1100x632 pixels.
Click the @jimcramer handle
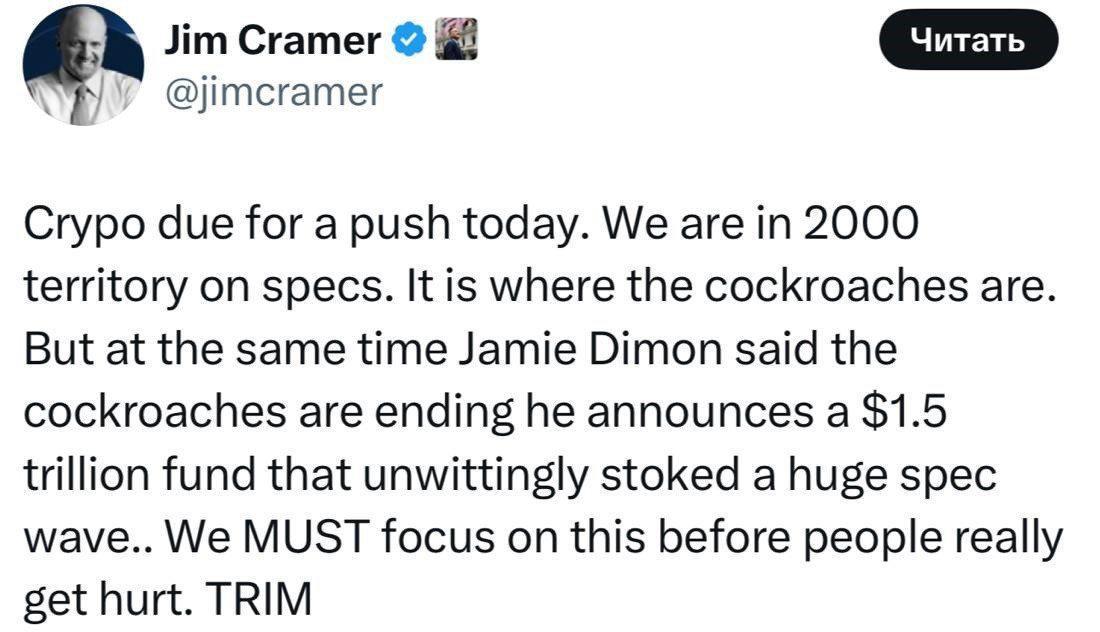coord(272,92)
